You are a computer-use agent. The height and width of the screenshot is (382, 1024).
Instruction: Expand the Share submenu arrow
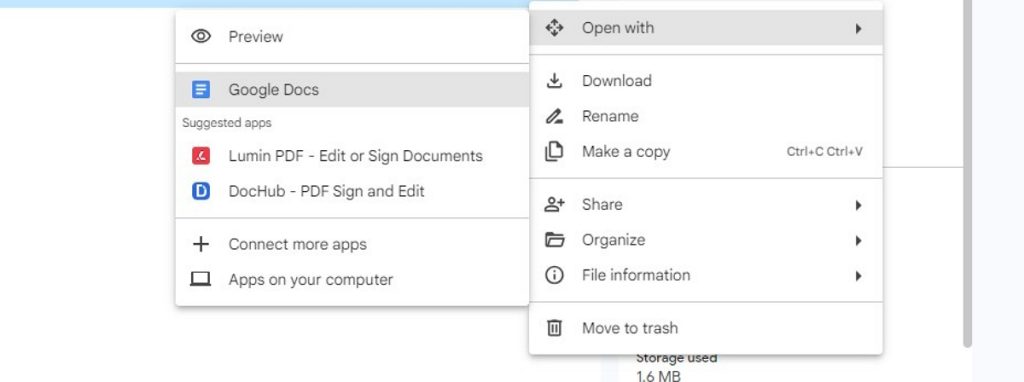858,205
